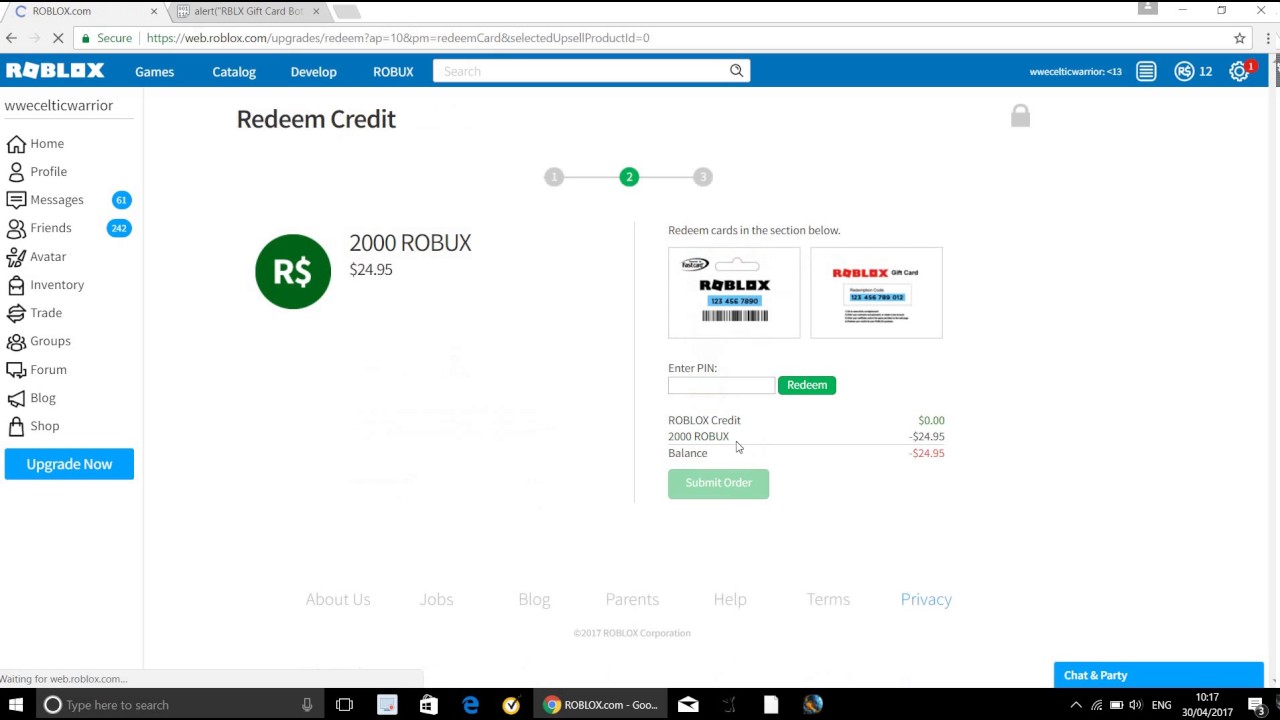Screen dimensions: 1280x720
Task: Open the Chat & Party bar
Action: point(1158,675)
